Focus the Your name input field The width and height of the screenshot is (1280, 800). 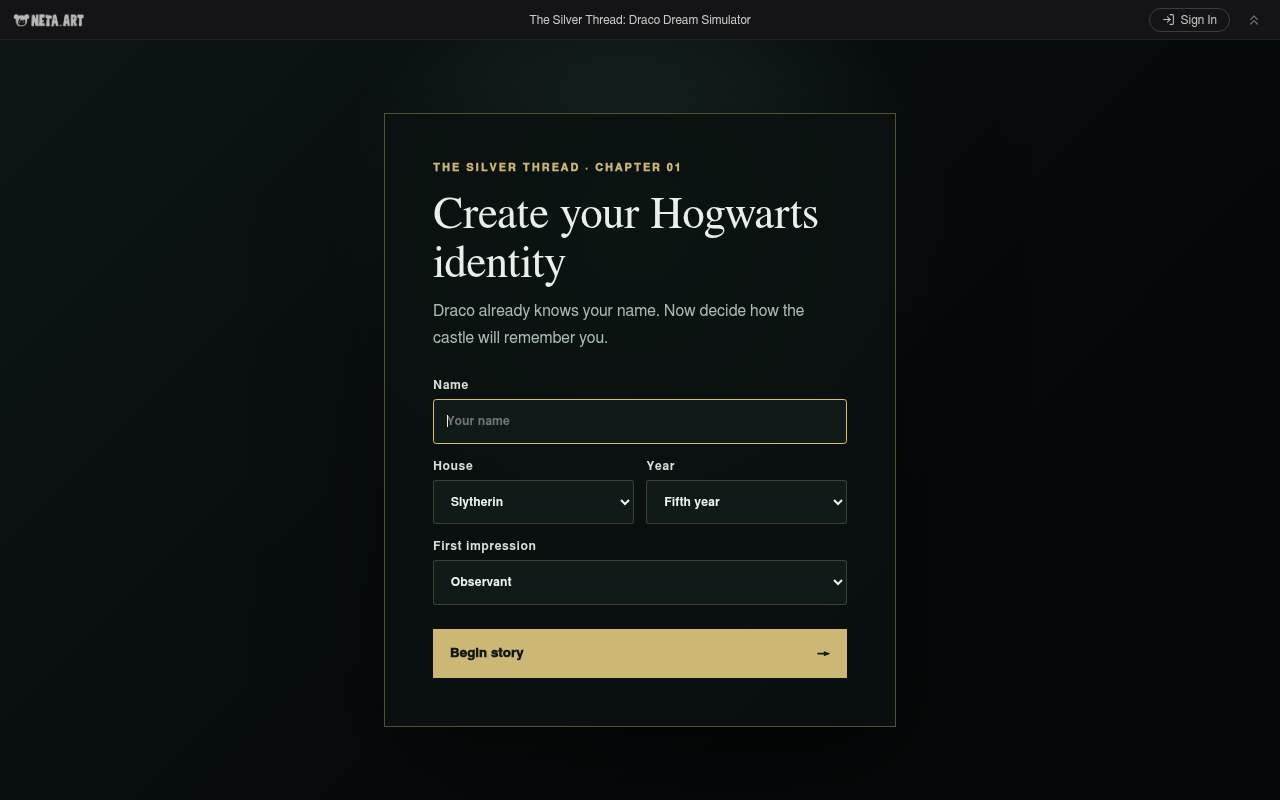click(640, 421)
